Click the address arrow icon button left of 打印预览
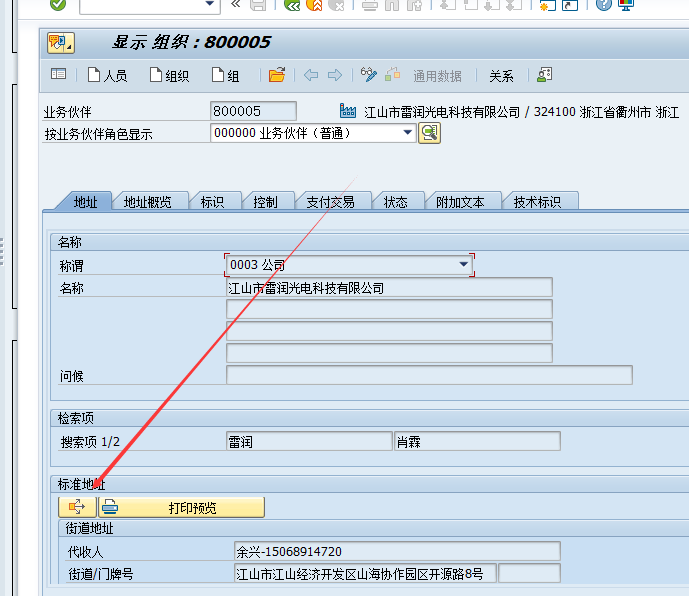The width and height of the screenshot is (689, 596). pyautogui.click(x=77, y=508)
